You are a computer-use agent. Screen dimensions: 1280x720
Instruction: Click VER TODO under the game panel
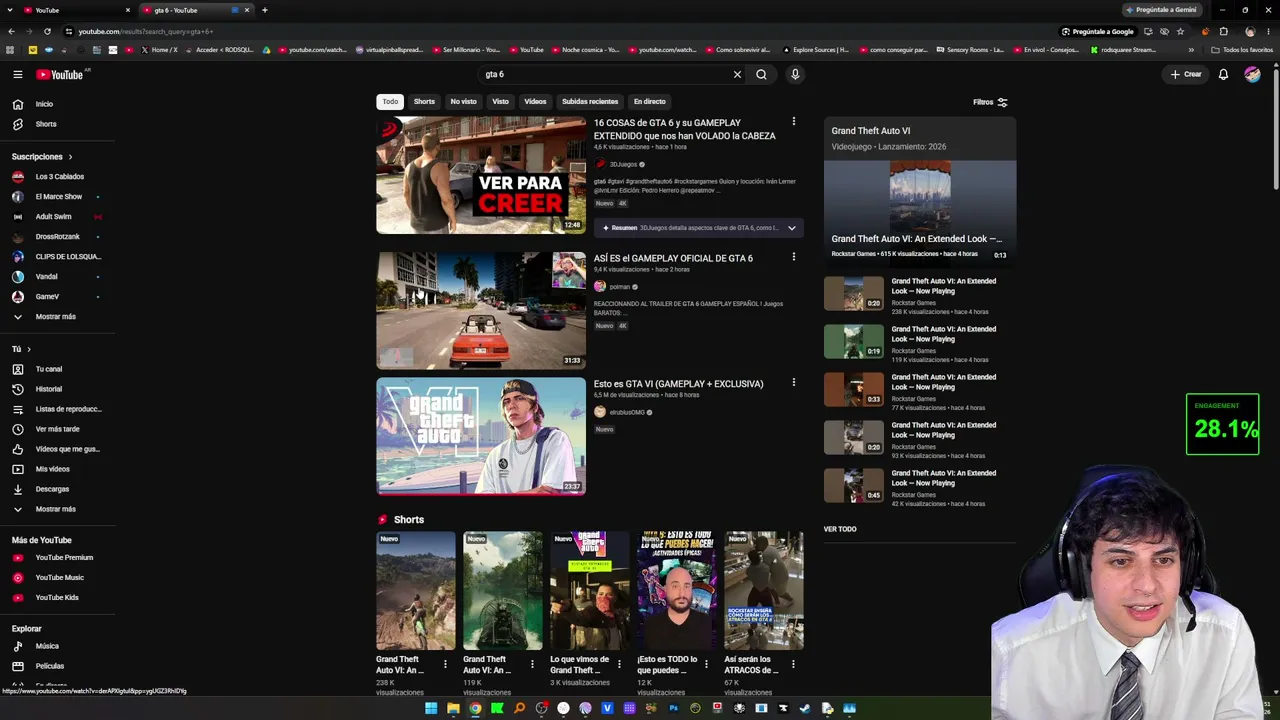840,529
